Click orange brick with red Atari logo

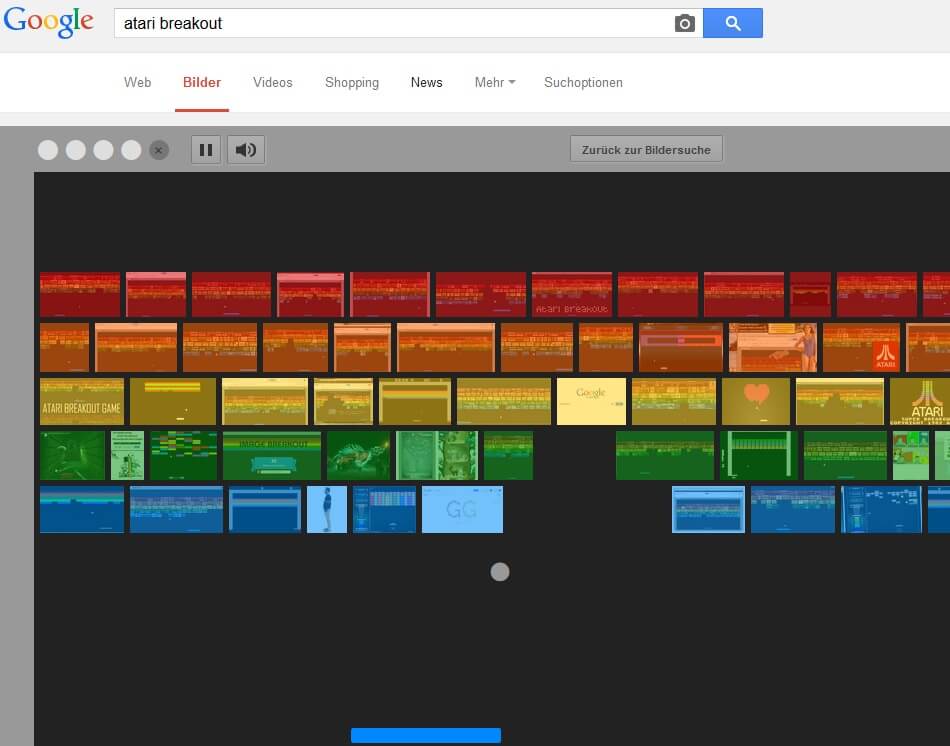pos(861,347)
